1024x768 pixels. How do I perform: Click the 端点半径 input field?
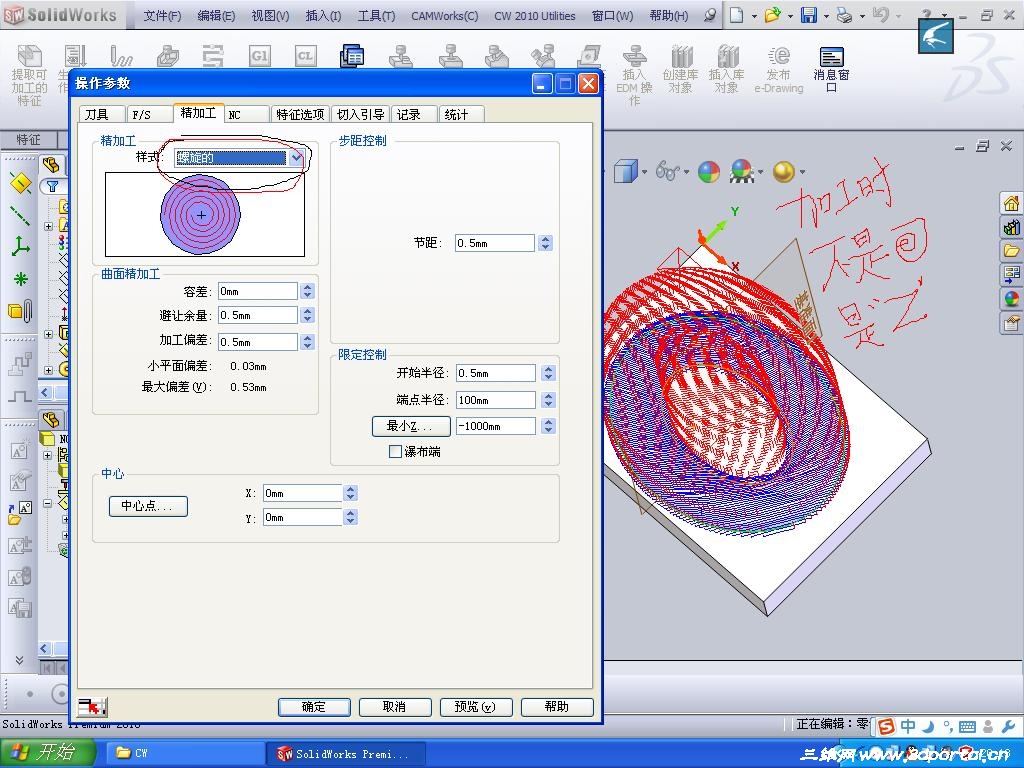point(496,400)
